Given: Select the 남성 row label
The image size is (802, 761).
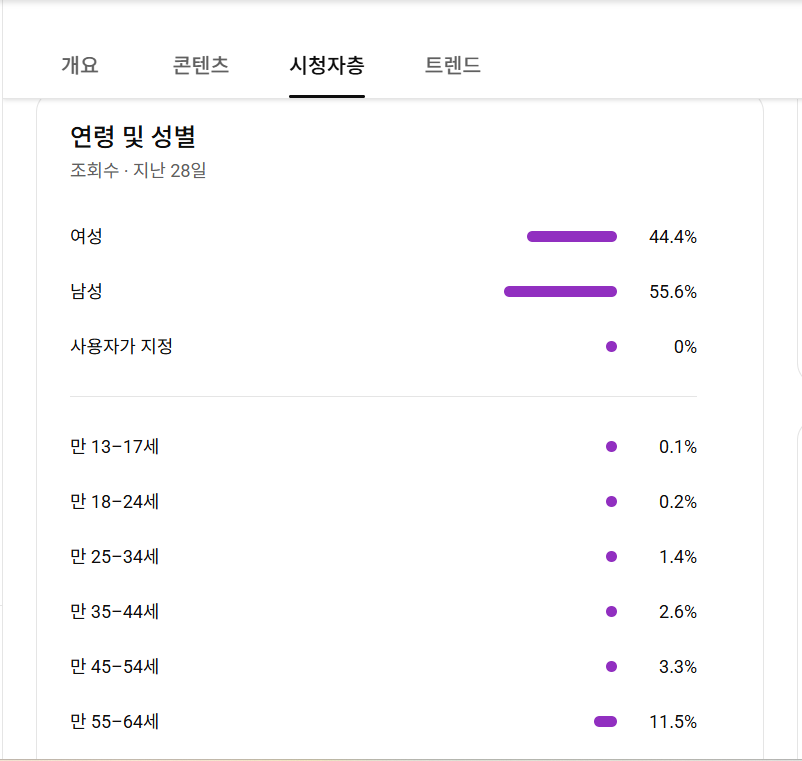Looking at the screenshot, I should pyautogui.click(x=86, y=292).
